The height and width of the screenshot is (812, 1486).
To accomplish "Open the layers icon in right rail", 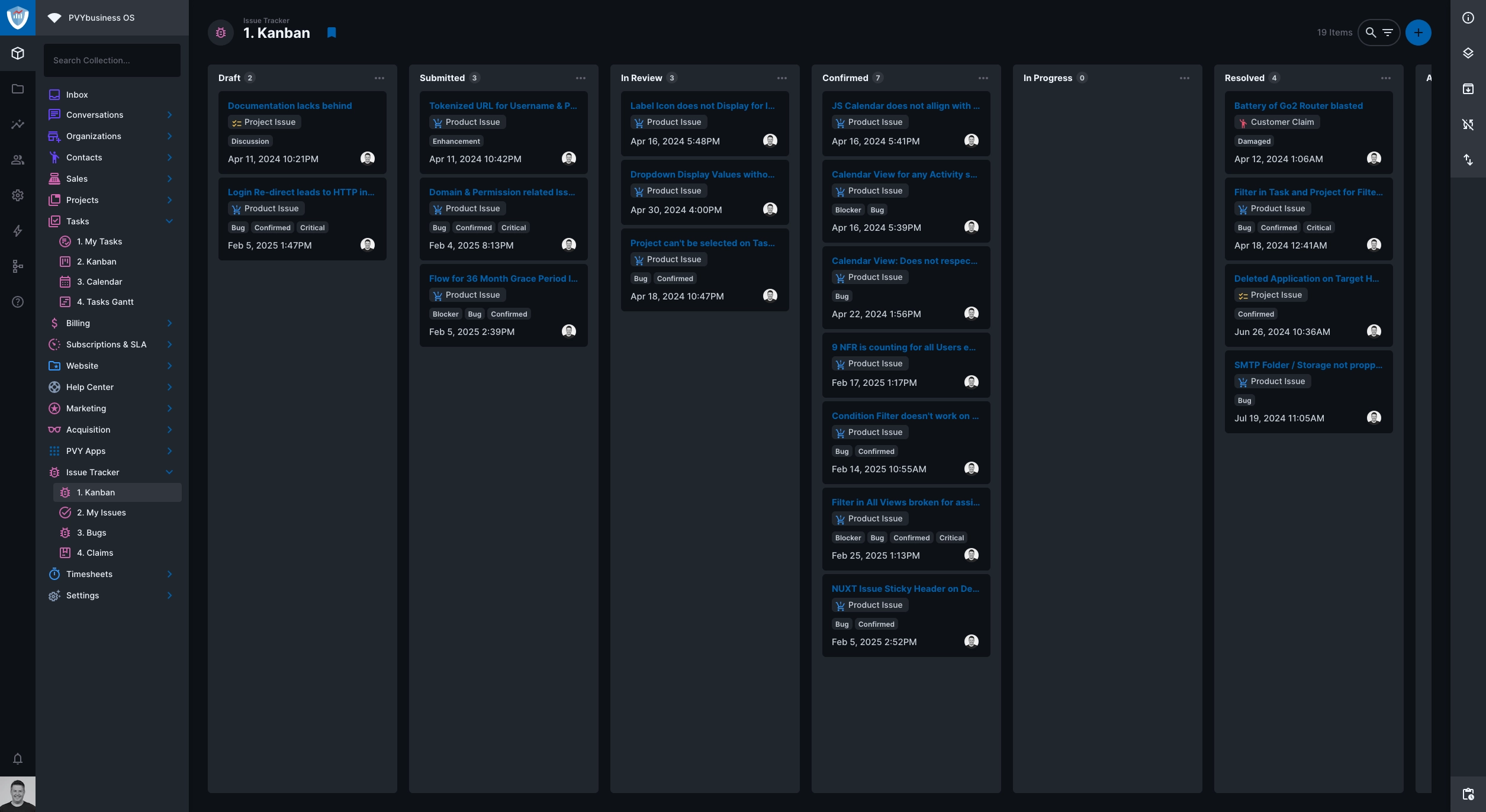I will [1468, 53].
